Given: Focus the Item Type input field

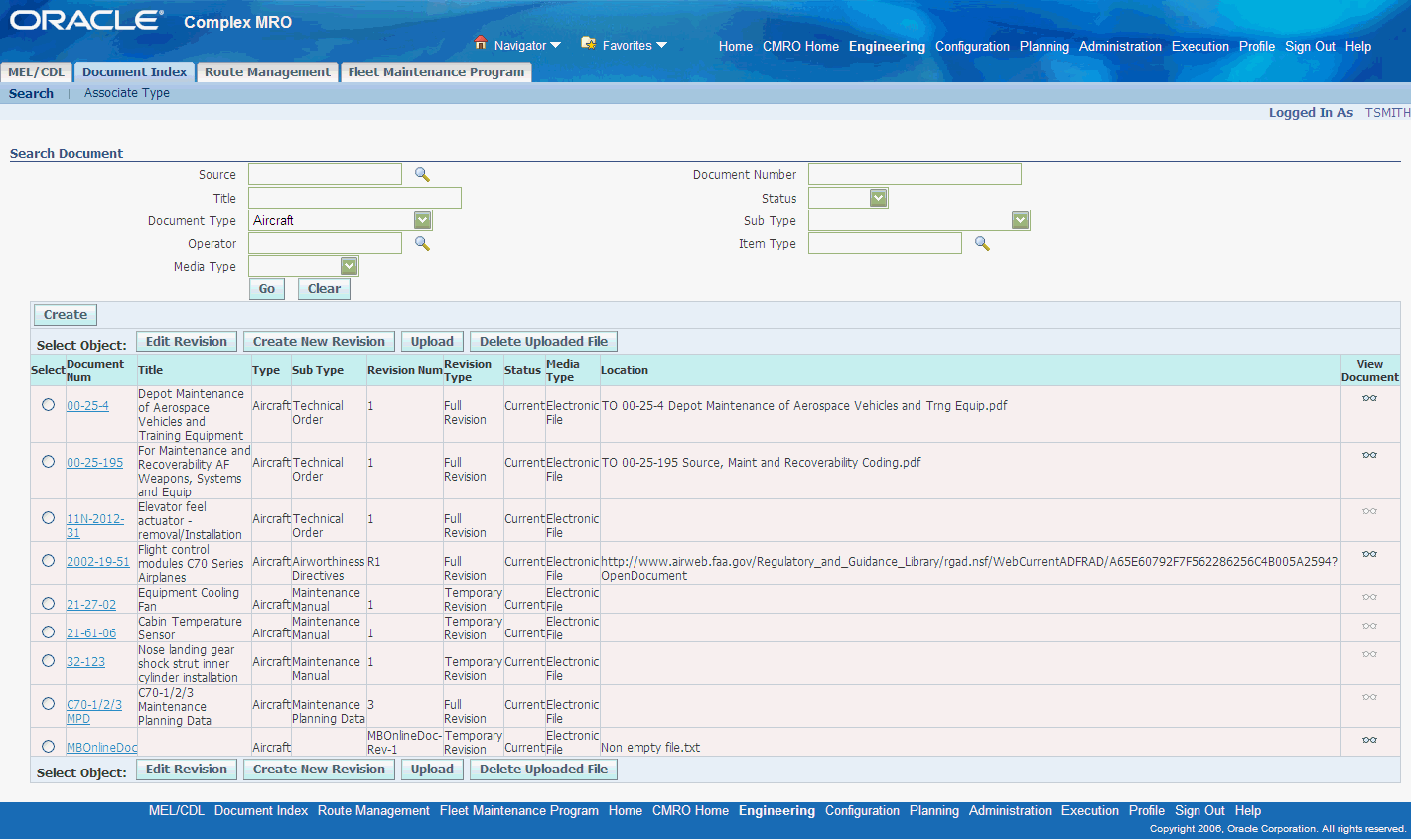Looking at the screenshot, I should tap(885, 243).
